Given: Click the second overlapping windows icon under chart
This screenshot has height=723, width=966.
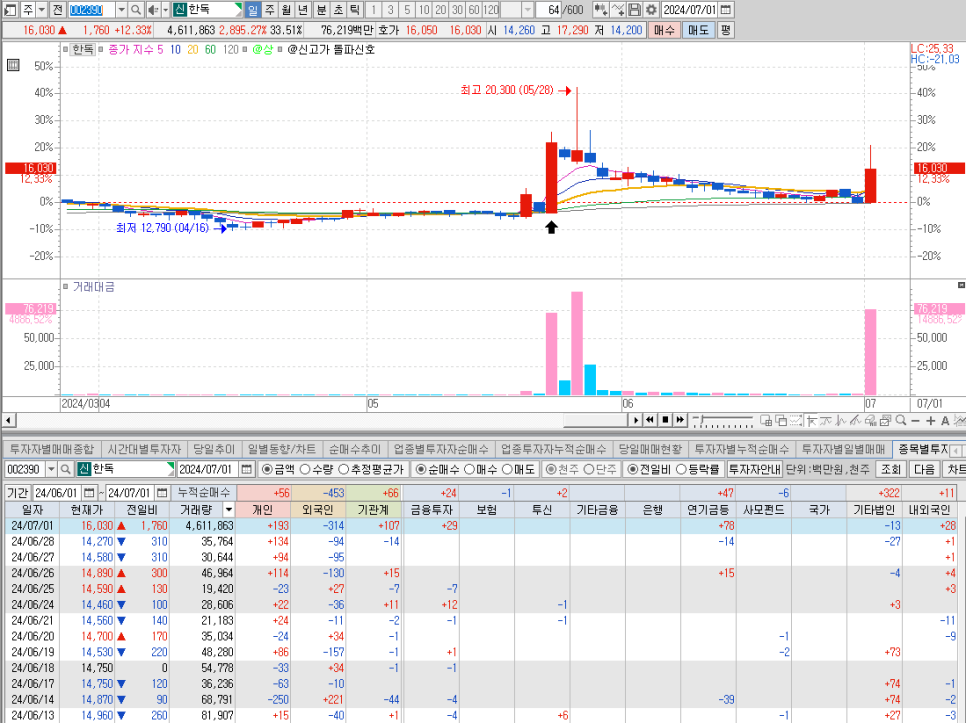Looking at the screenshot, I should [x=781, y=421].
